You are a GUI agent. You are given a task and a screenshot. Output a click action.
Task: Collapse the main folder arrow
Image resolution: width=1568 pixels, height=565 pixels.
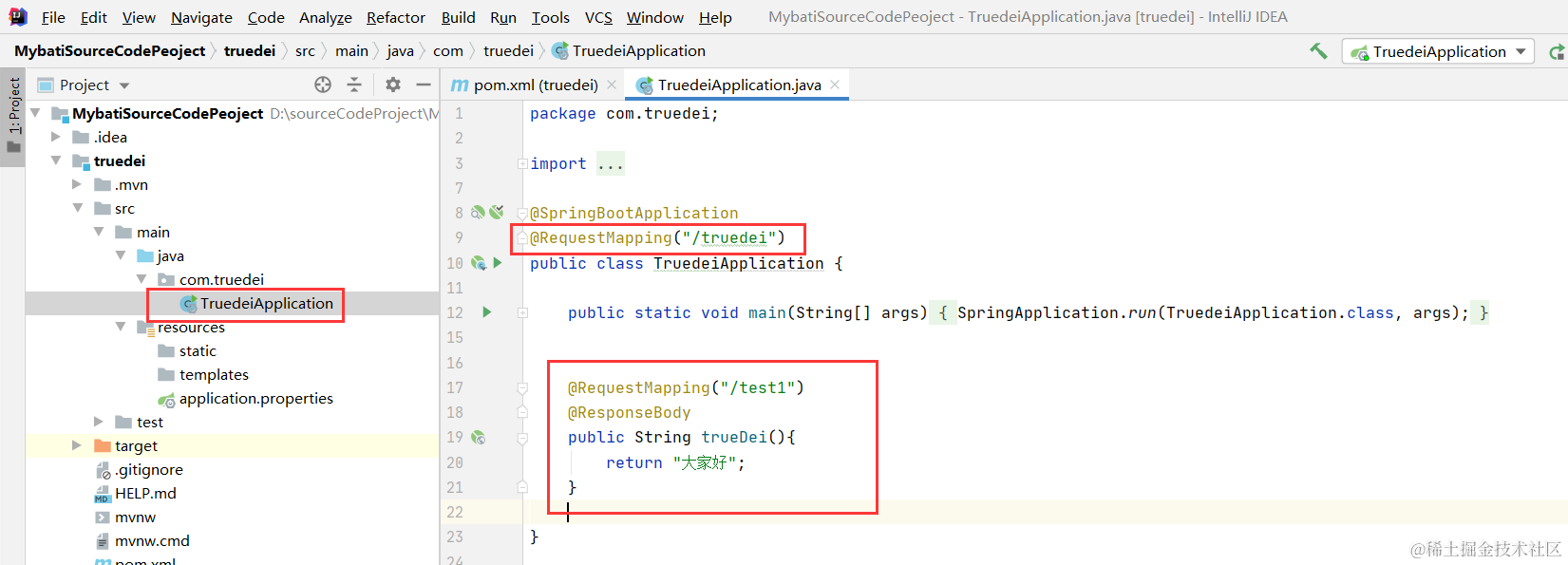(x=99, y=232)
